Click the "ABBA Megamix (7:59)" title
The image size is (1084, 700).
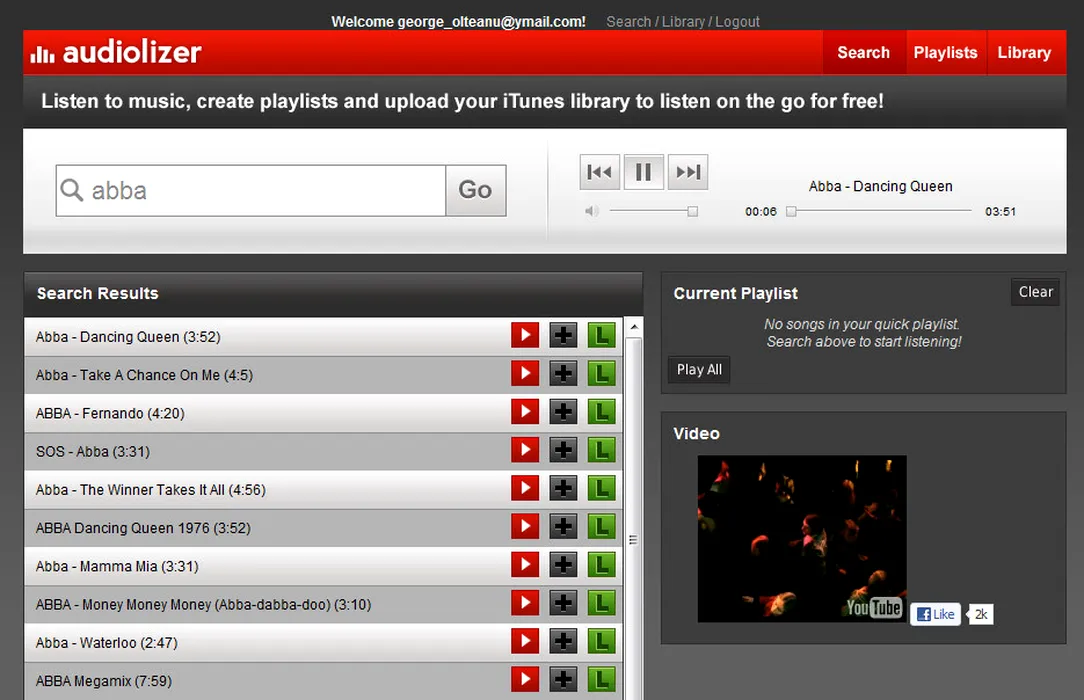pos(104,681)
